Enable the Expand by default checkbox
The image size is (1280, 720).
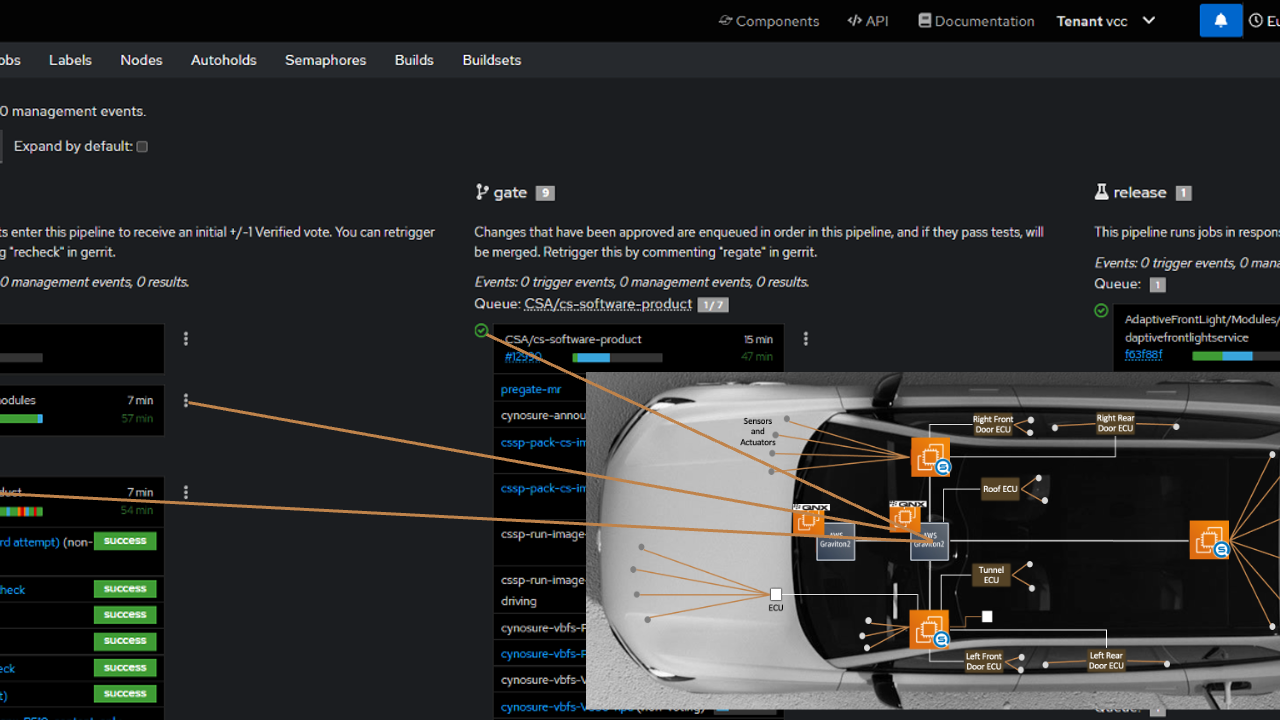[141, 146]
